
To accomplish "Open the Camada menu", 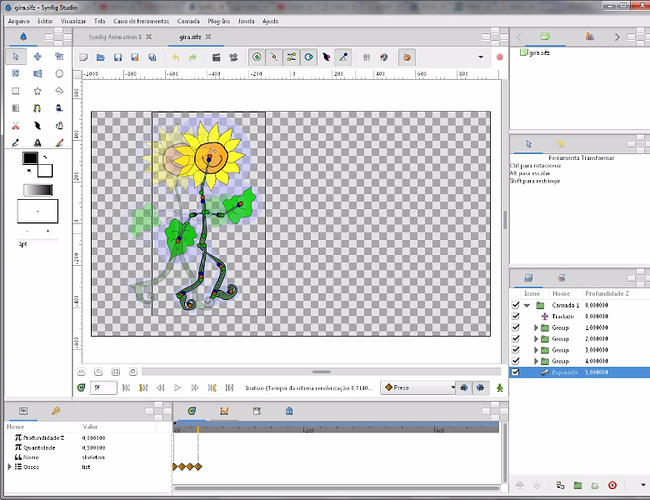I will coord(189,20).
